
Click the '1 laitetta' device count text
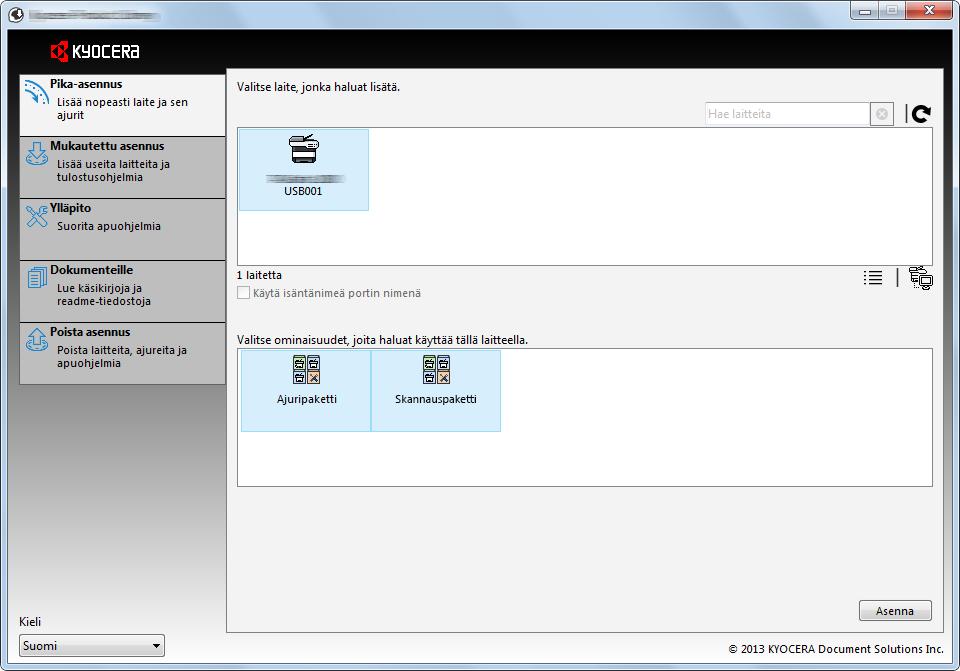259,275
